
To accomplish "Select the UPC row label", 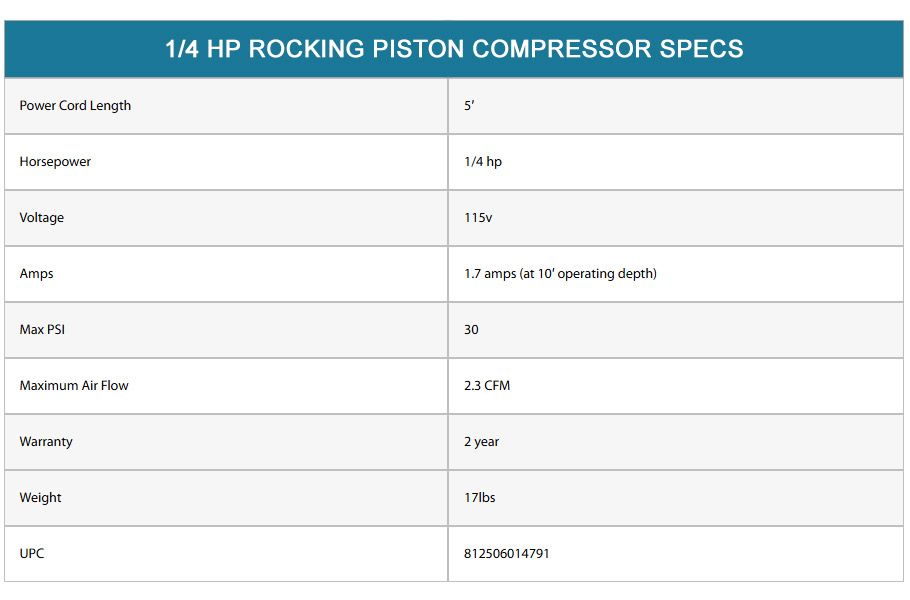I will [32, 554].
